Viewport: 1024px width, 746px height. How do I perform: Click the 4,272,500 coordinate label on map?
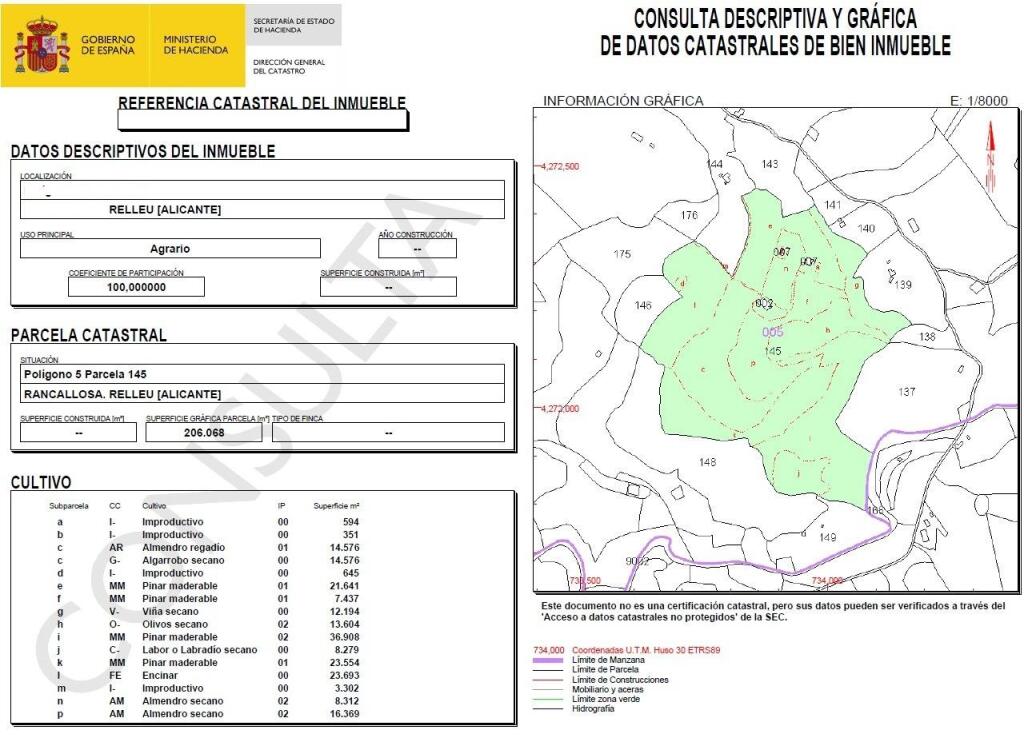pyautogui.click(x=560, y=167)
